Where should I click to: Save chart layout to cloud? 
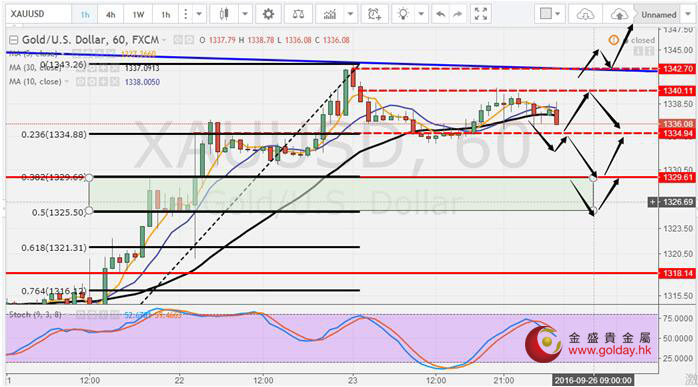coord(619,15)
